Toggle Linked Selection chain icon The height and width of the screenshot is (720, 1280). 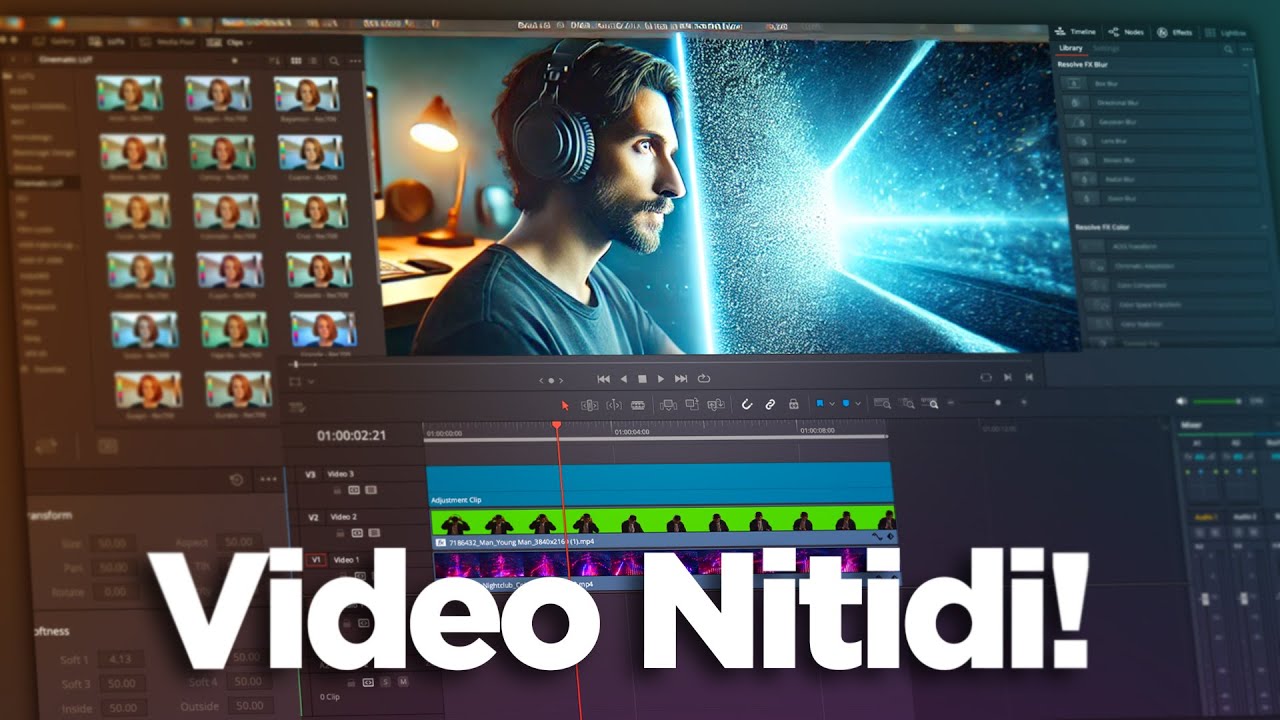click(770, 405)
